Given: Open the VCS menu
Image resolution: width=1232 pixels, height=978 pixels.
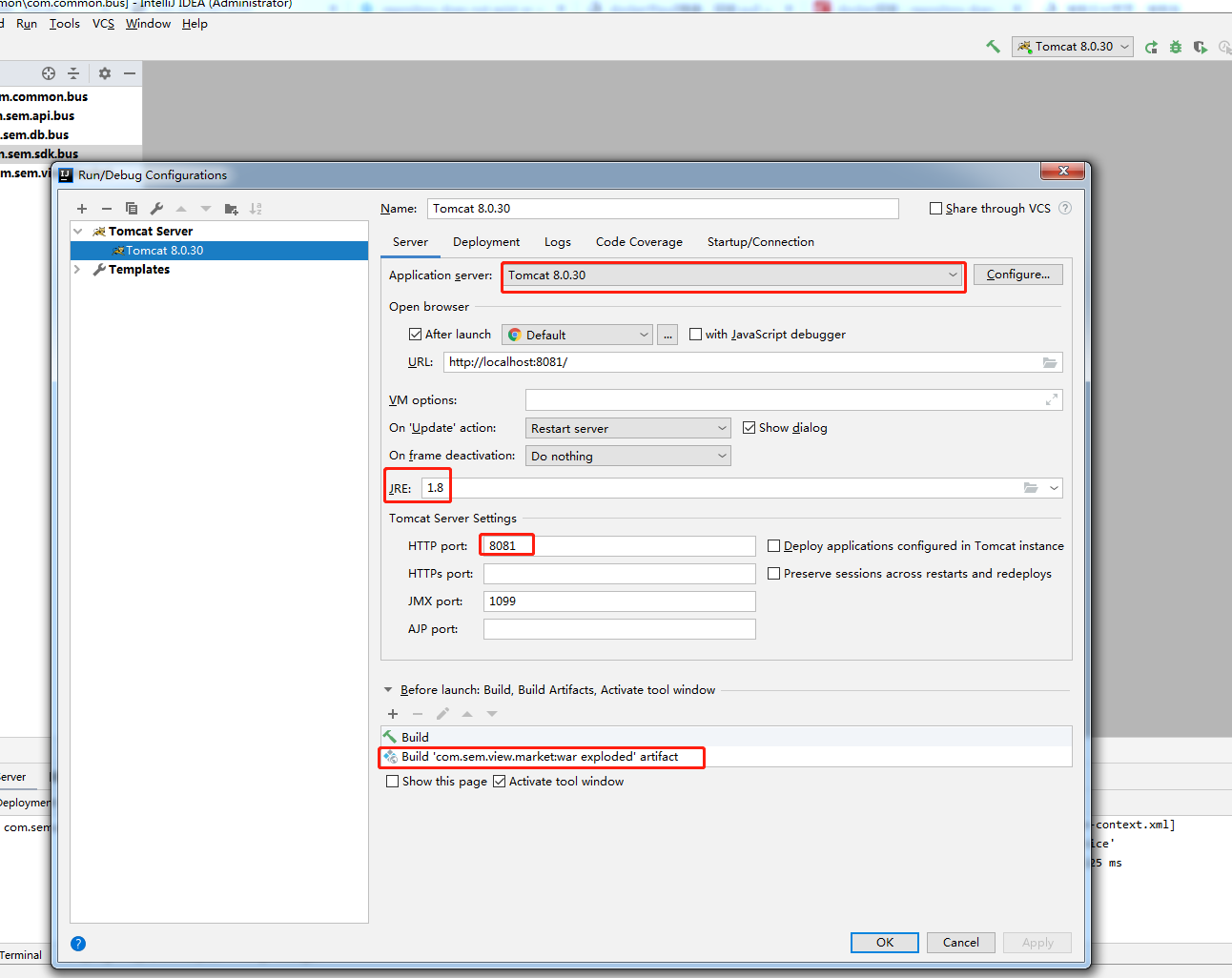Looking at the screenshot, I should 103,24.
